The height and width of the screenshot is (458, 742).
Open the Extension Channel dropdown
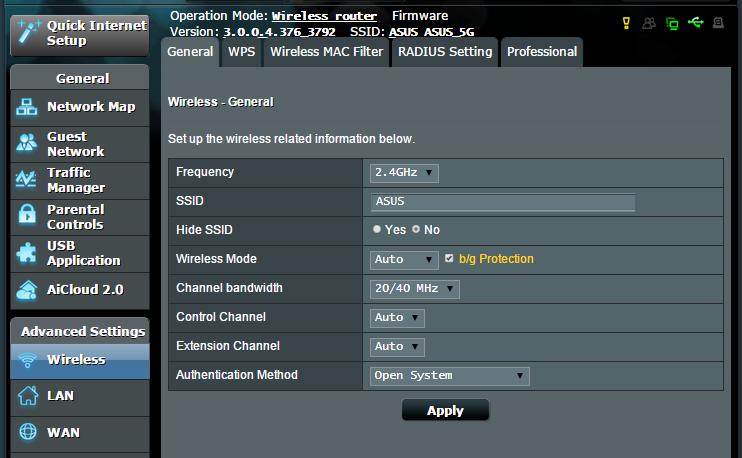(x=397, y=347)
